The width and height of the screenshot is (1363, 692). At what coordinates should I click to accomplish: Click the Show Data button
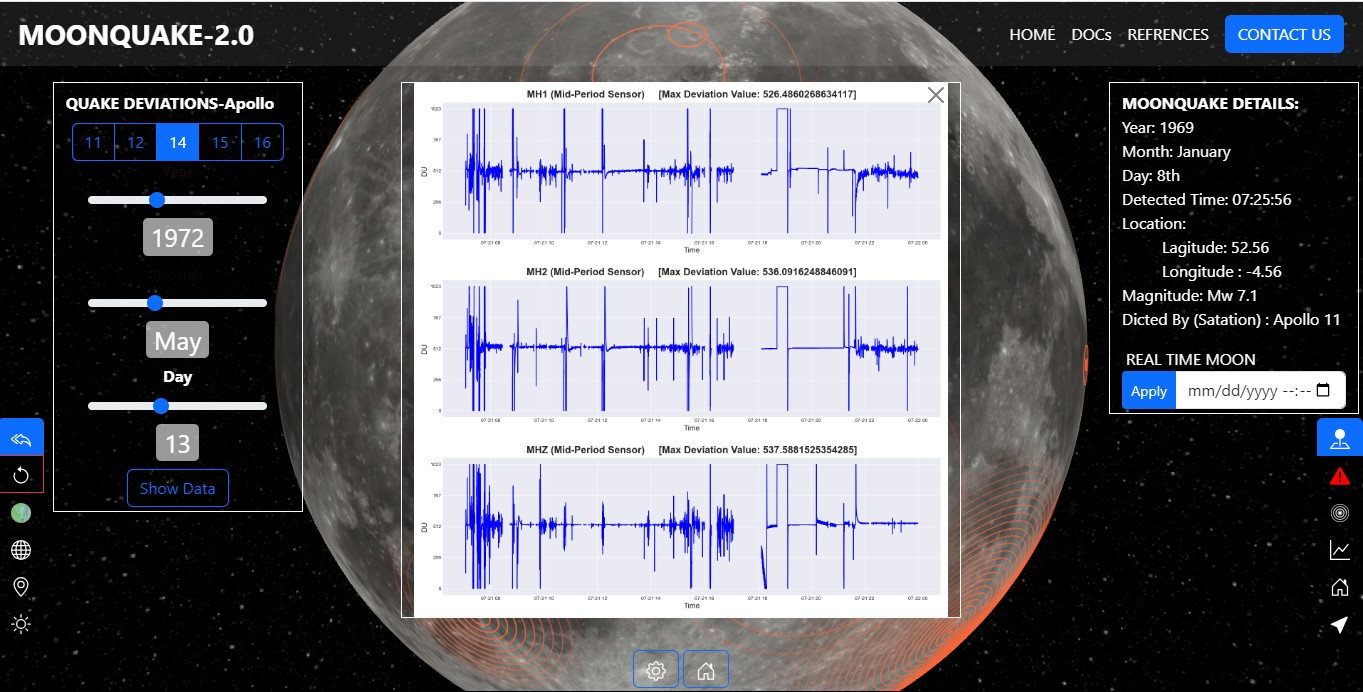coord(178,488)
